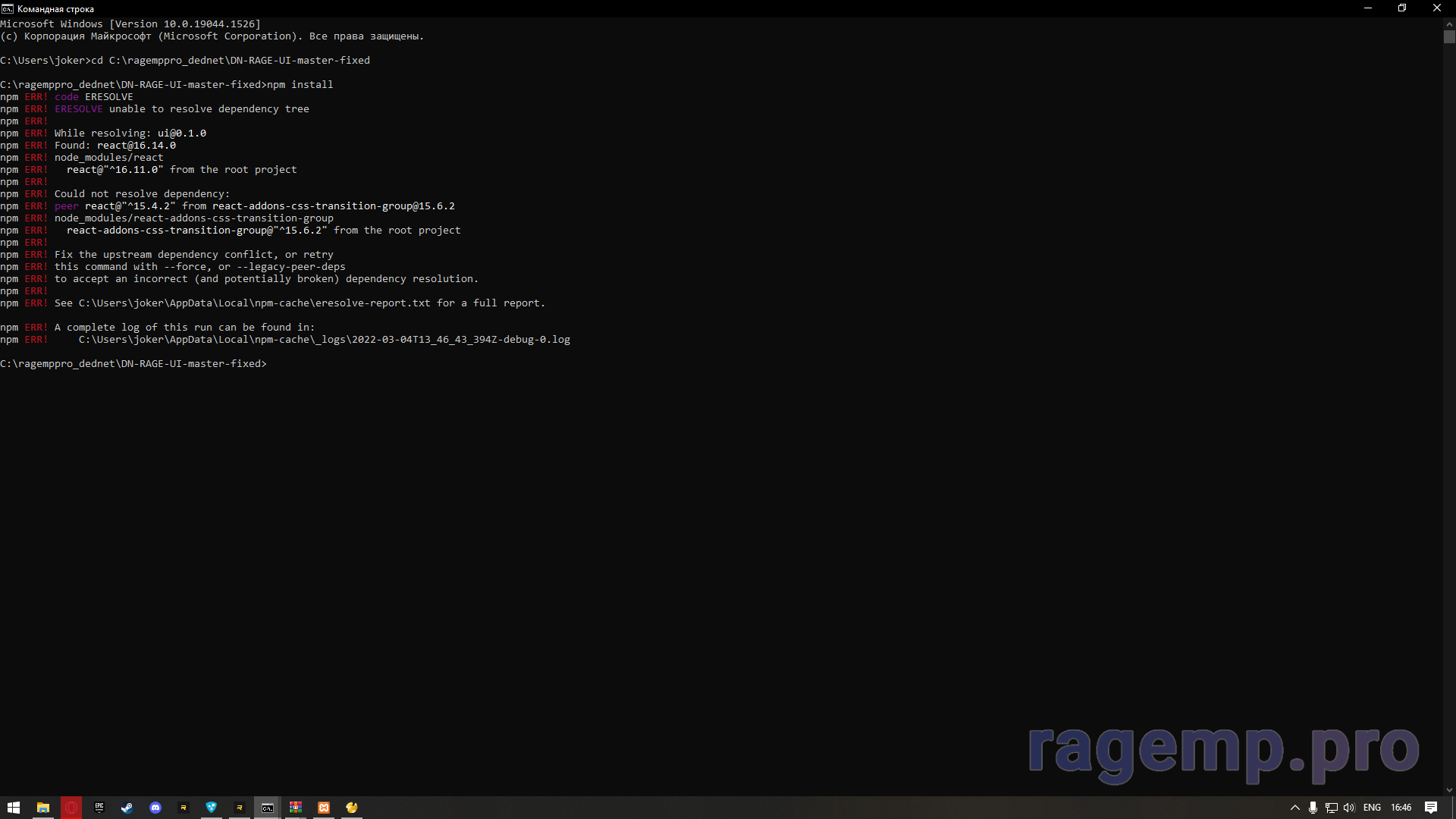Click the scrollbar down arrow
Screen dimensions: 1456x819
(1449, 789)
